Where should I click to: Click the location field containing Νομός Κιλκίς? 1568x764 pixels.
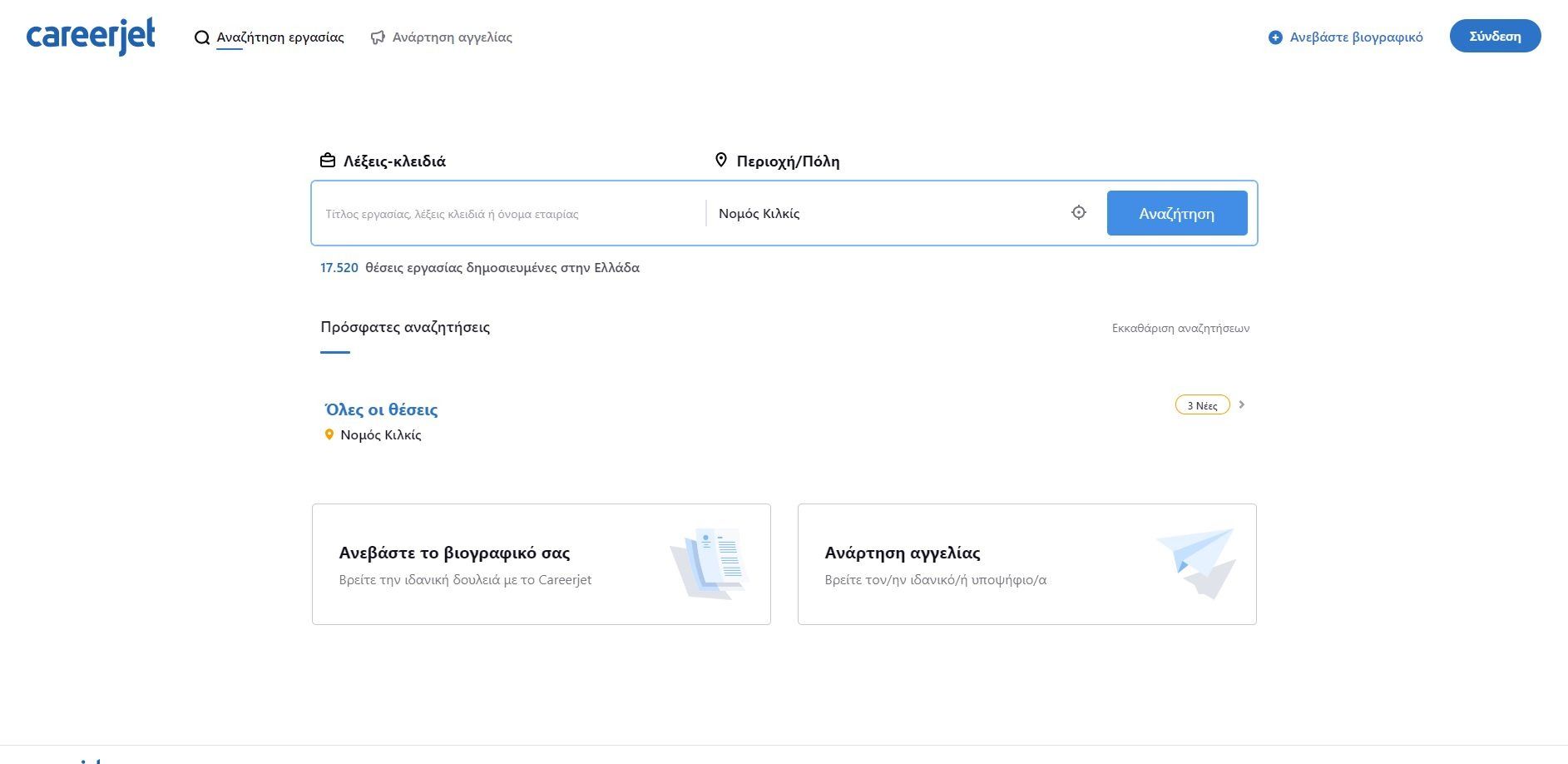[882, 214]
